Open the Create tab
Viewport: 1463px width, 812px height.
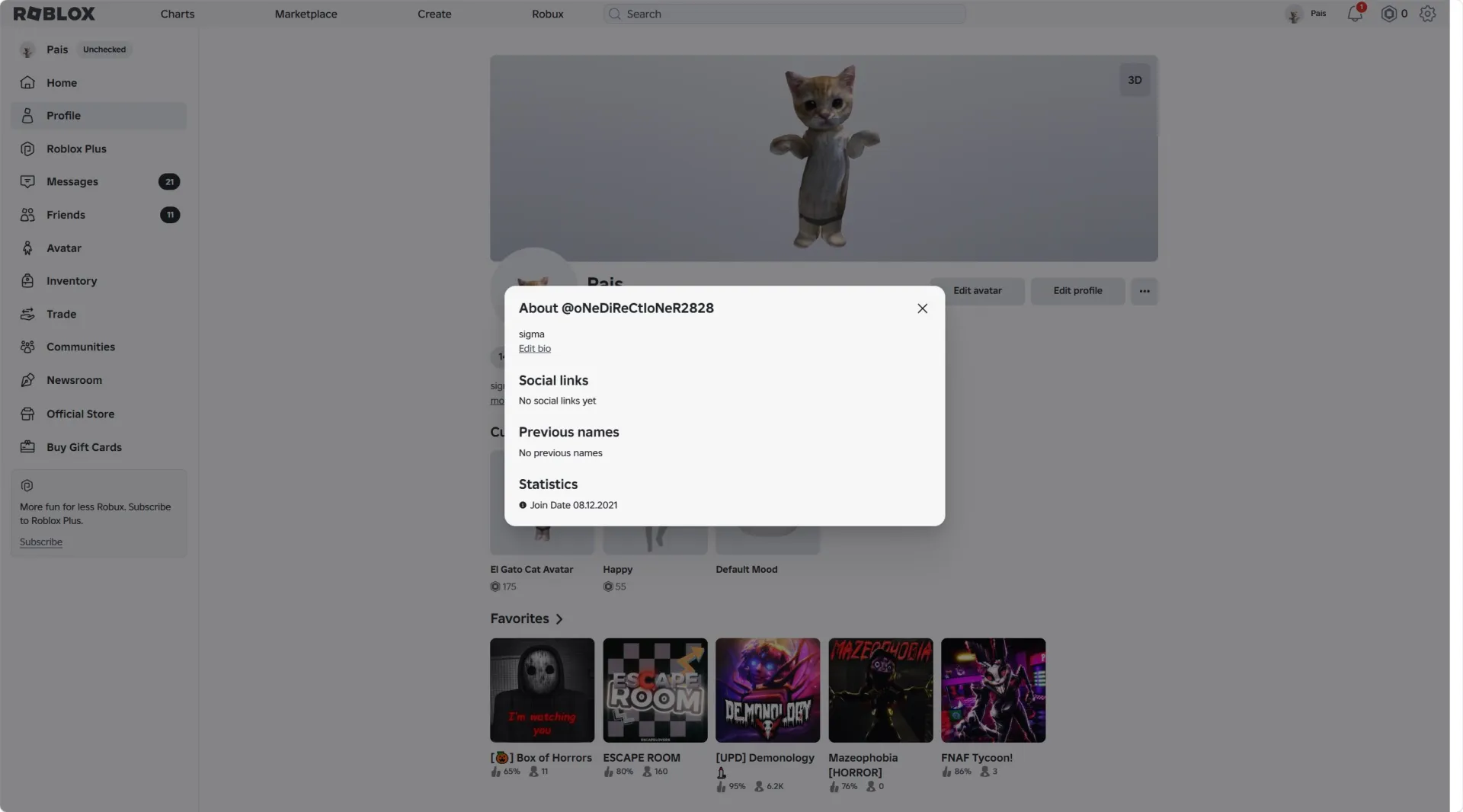coord(434,14)
